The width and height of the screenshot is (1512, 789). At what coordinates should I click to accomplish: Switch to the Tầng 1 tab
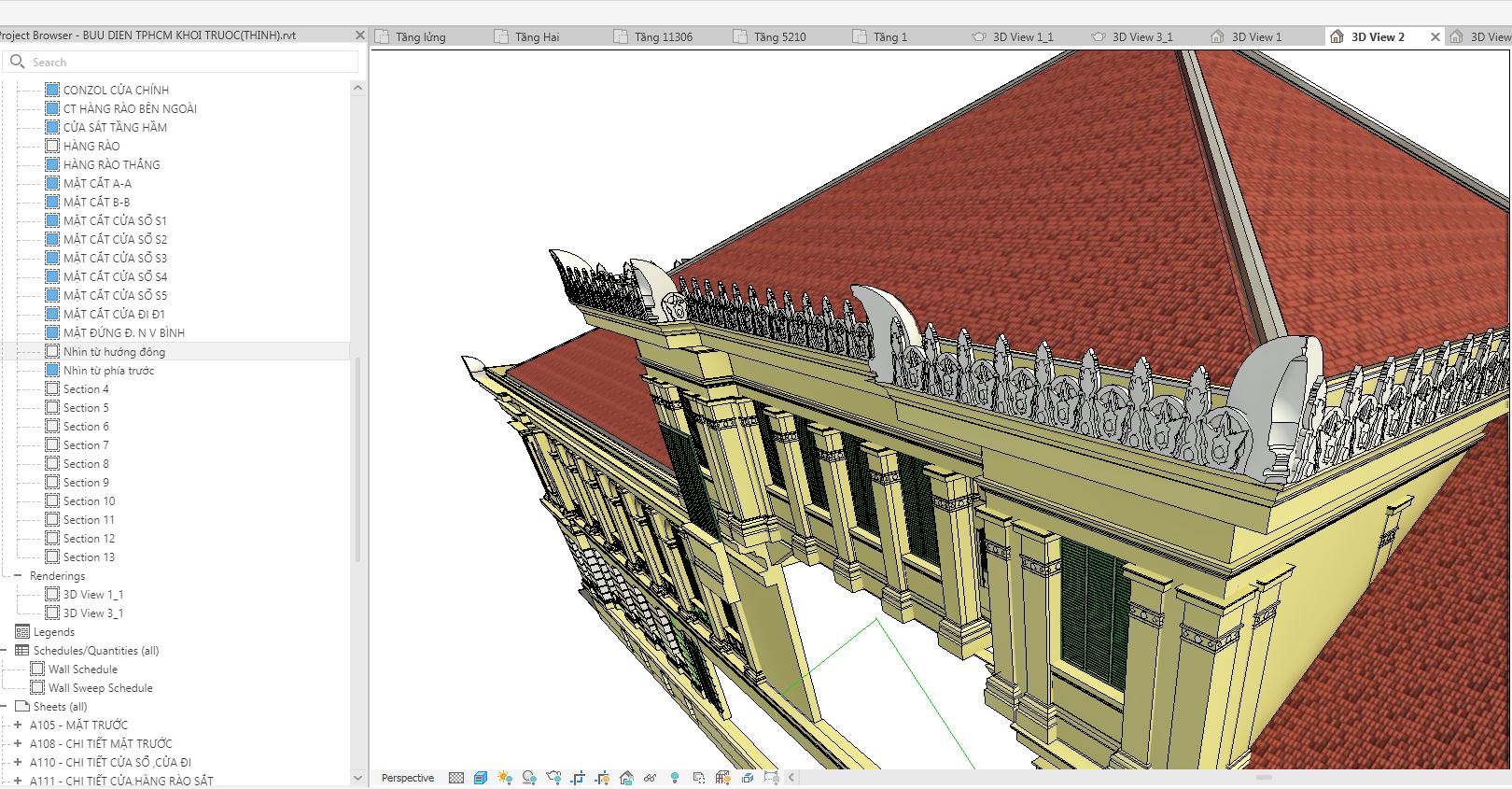[x=890, y=37]
